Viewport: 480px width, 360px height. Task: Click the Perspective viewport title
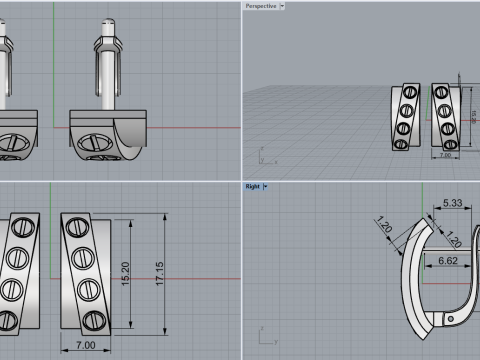tap(261, 6)
